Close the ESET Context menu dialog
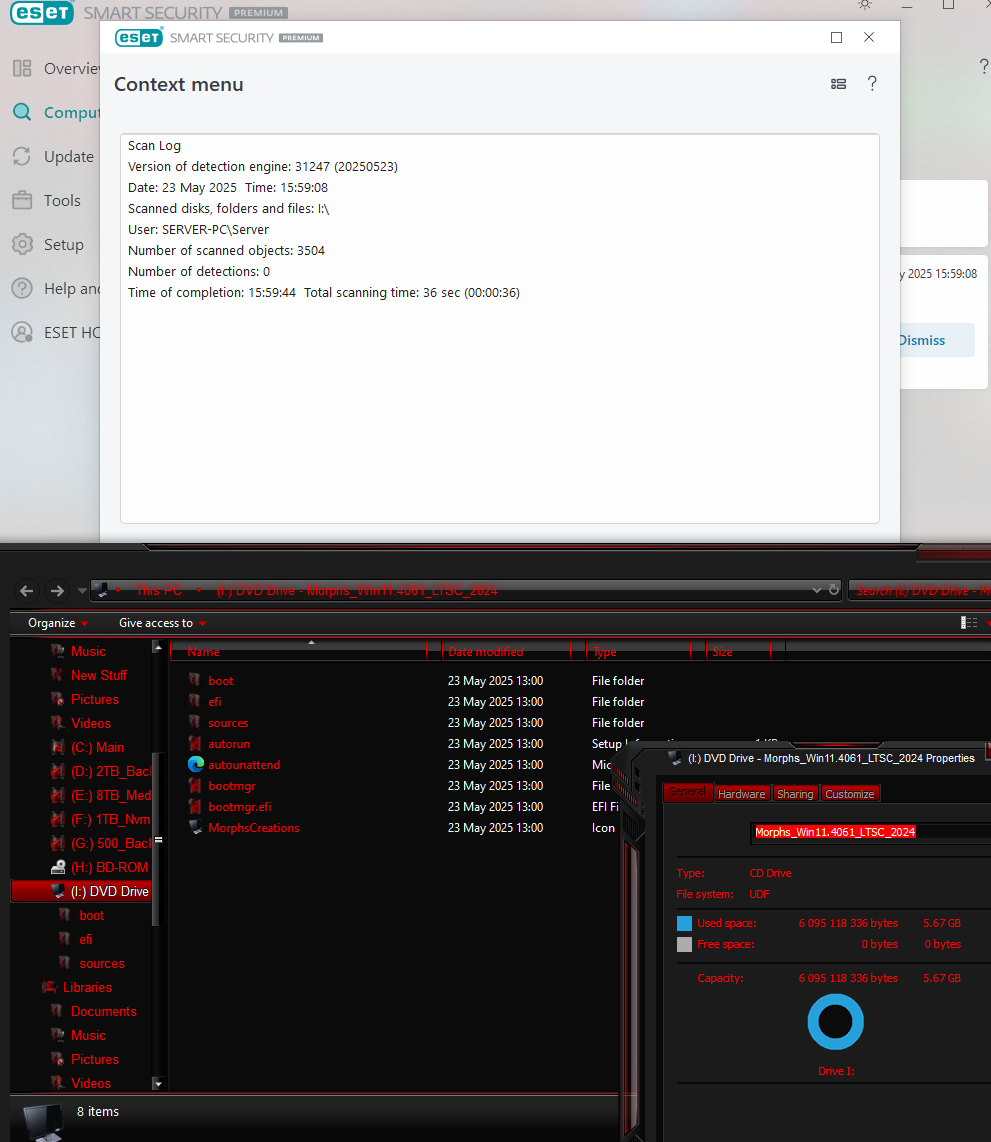Screen dimensions: 991x1142 869,37
